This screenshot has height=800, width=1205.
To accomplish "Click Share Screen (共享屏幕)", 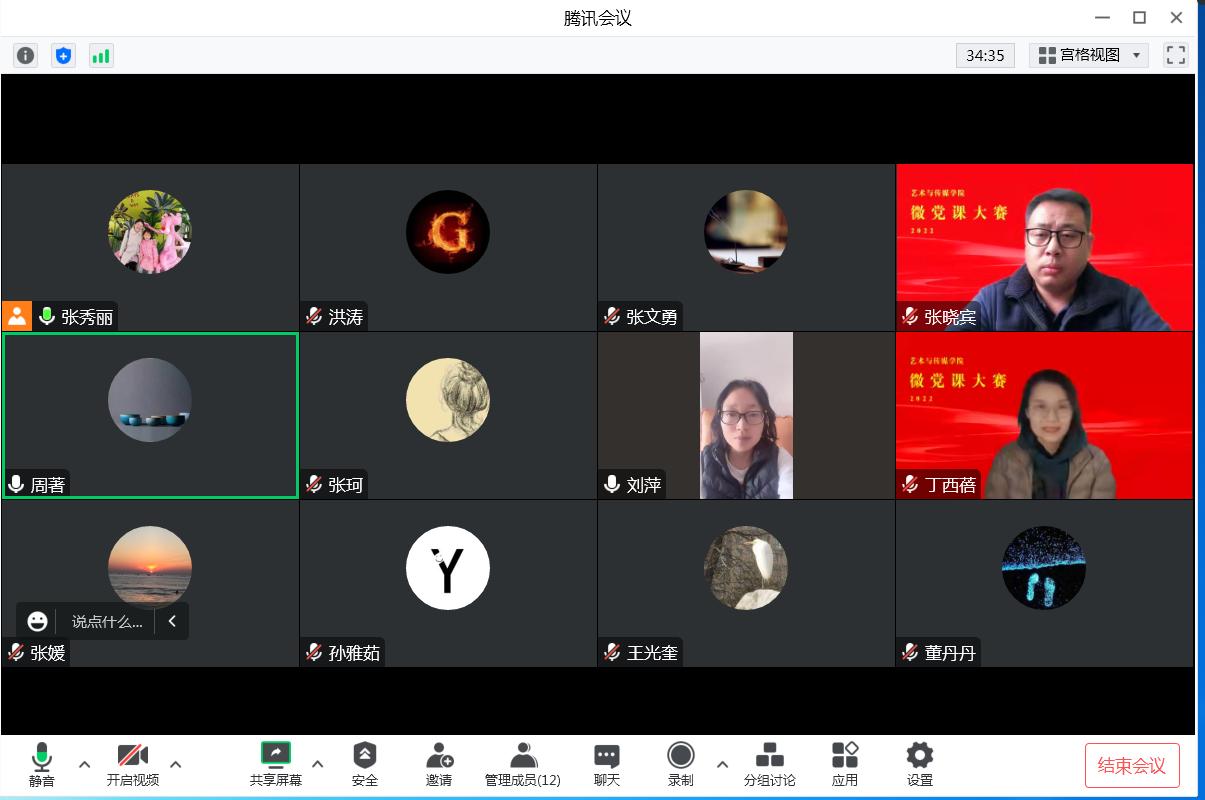I will tap(275, 765).
